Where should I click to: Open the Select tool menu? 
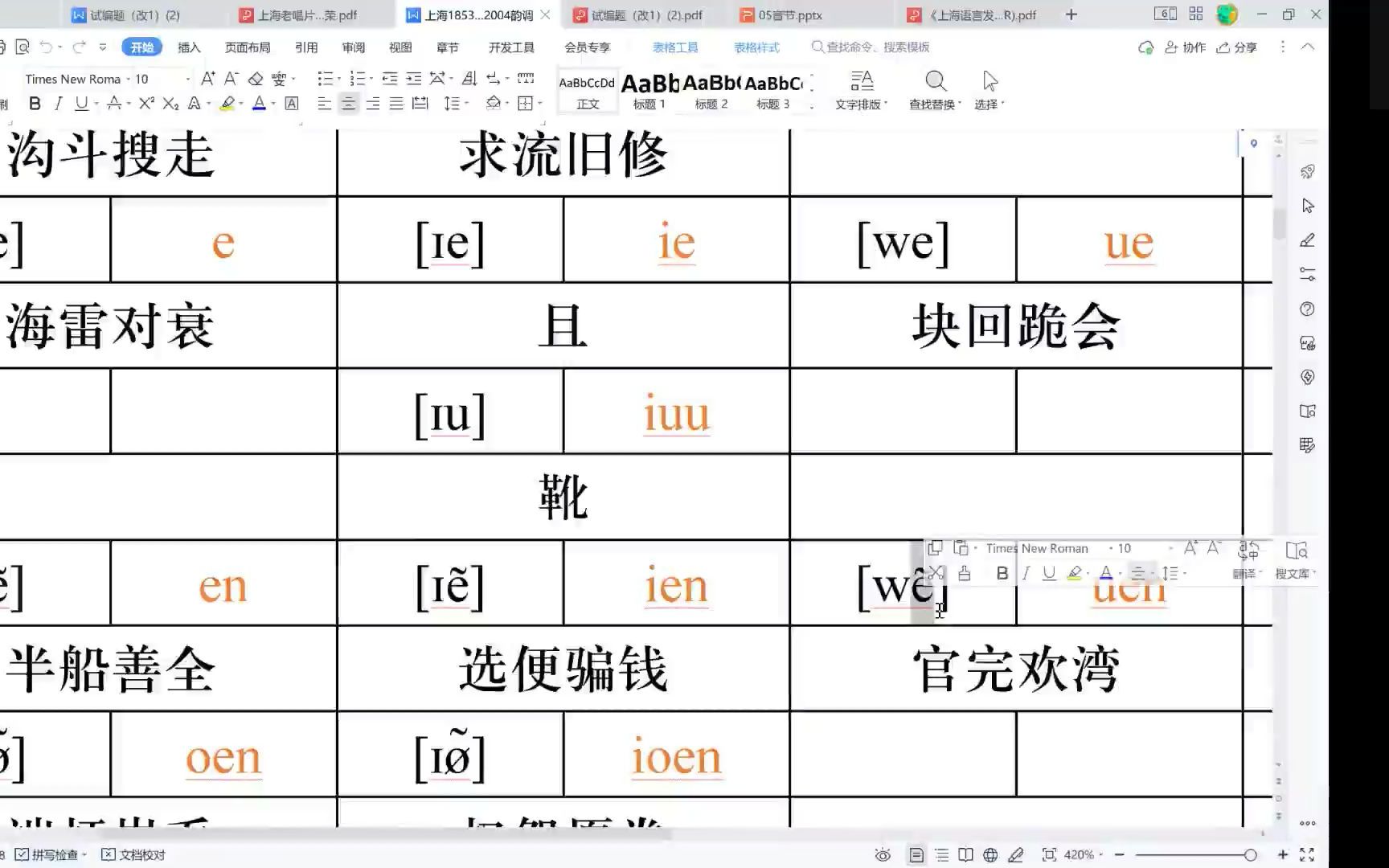click(990, 90)
